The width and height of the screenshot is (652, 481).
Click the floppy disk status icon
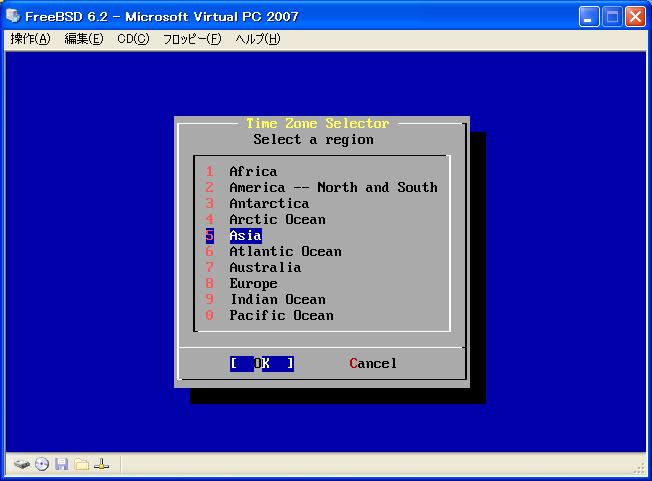(x=62, y=464)
